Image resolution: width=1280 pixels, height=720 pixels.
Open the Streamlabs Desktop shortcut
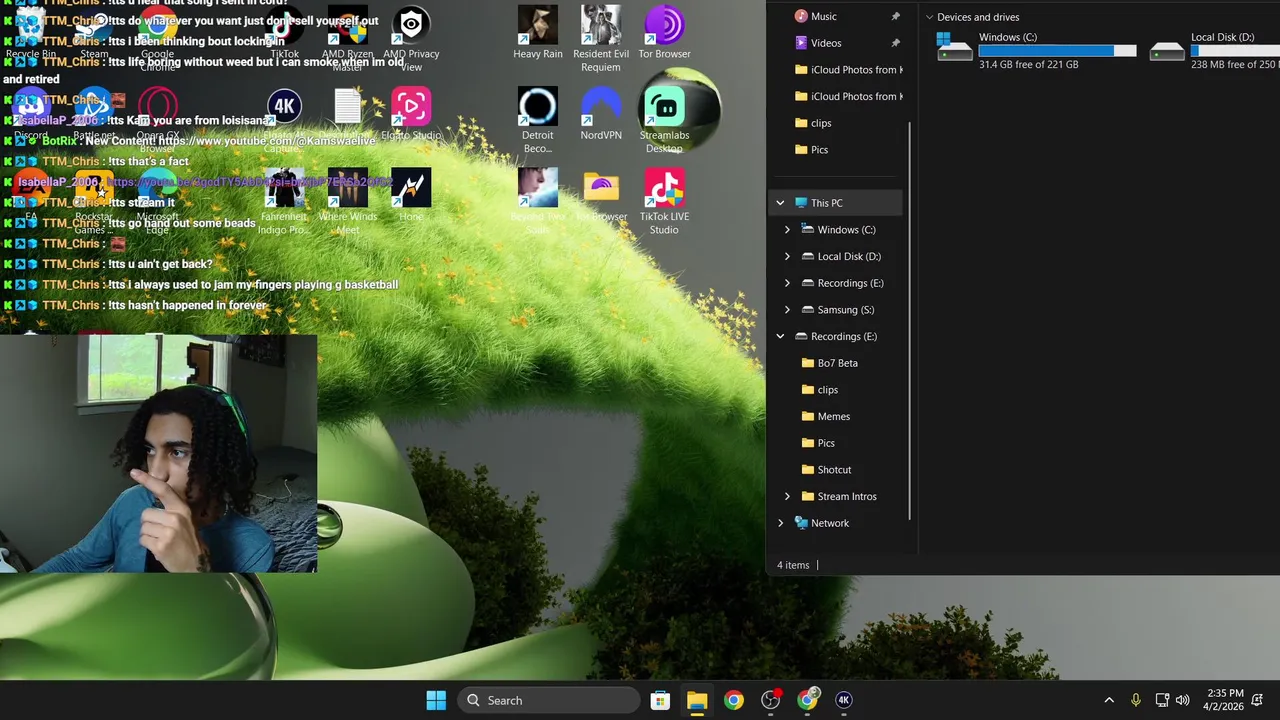tap(664, 120)
